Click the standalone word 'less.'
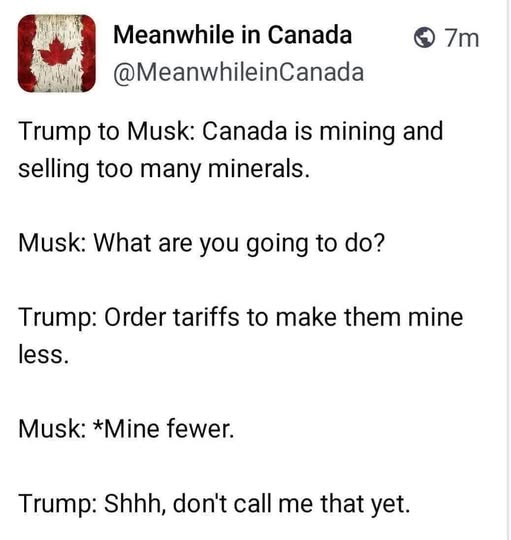This screenshot has height=540, width=511. coord(44,354)
